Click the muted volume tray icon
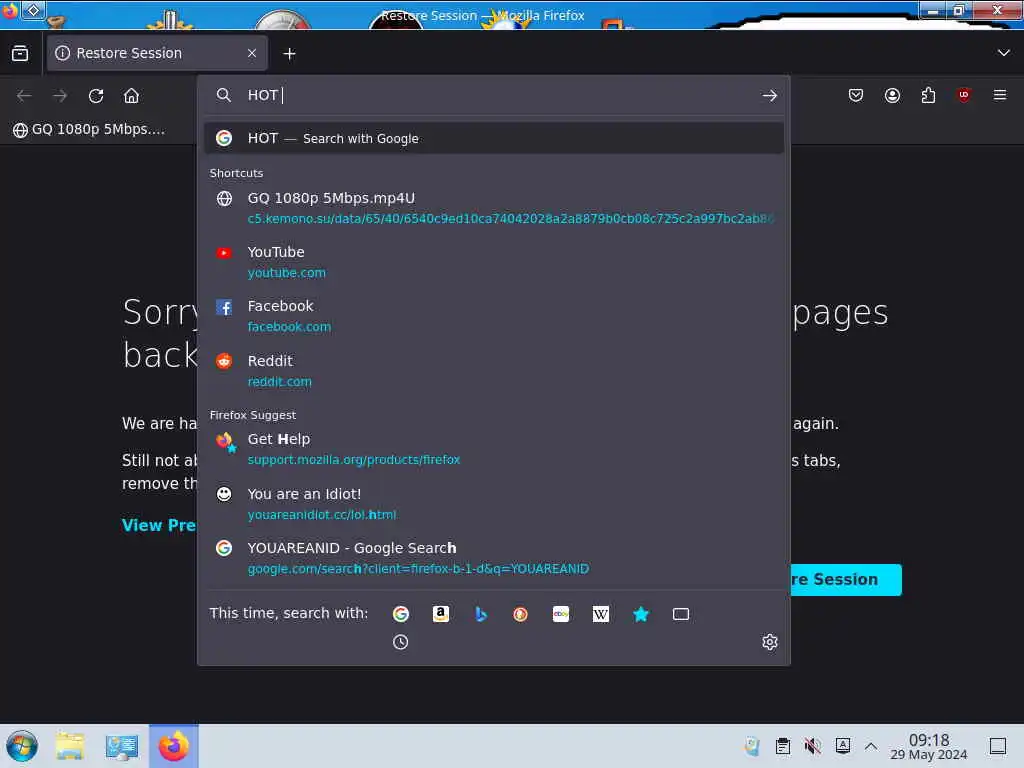This screenshot has width=1024, height=768. (x=812, y=746)
